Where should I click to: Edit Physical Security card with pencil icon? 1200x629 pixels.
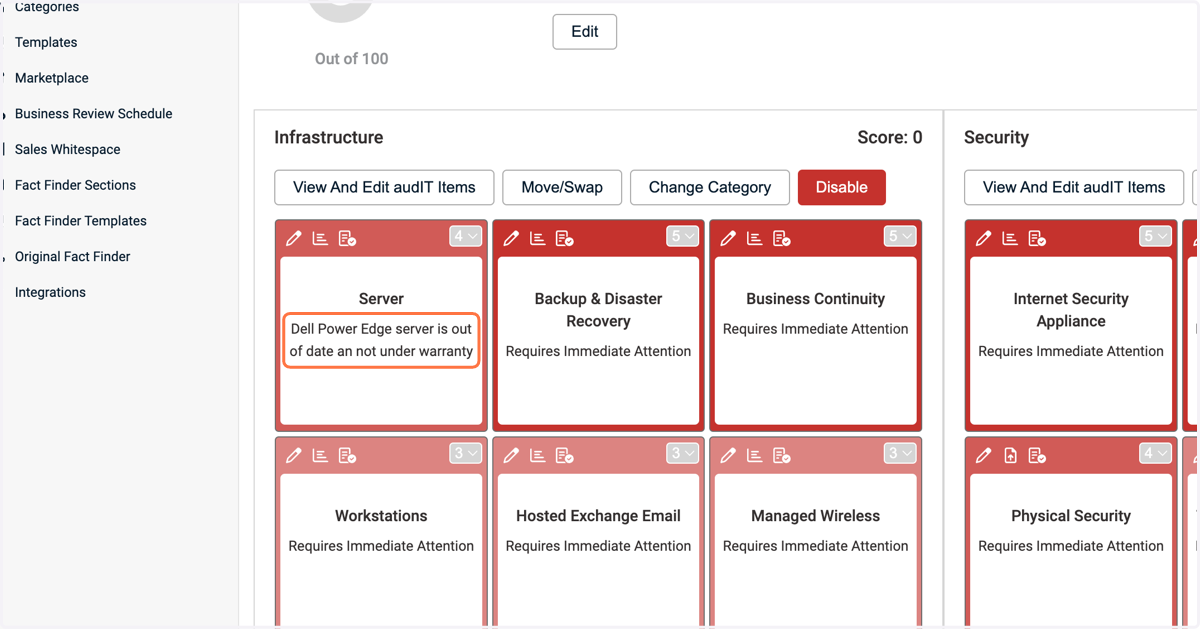click(x=984, y=455)
